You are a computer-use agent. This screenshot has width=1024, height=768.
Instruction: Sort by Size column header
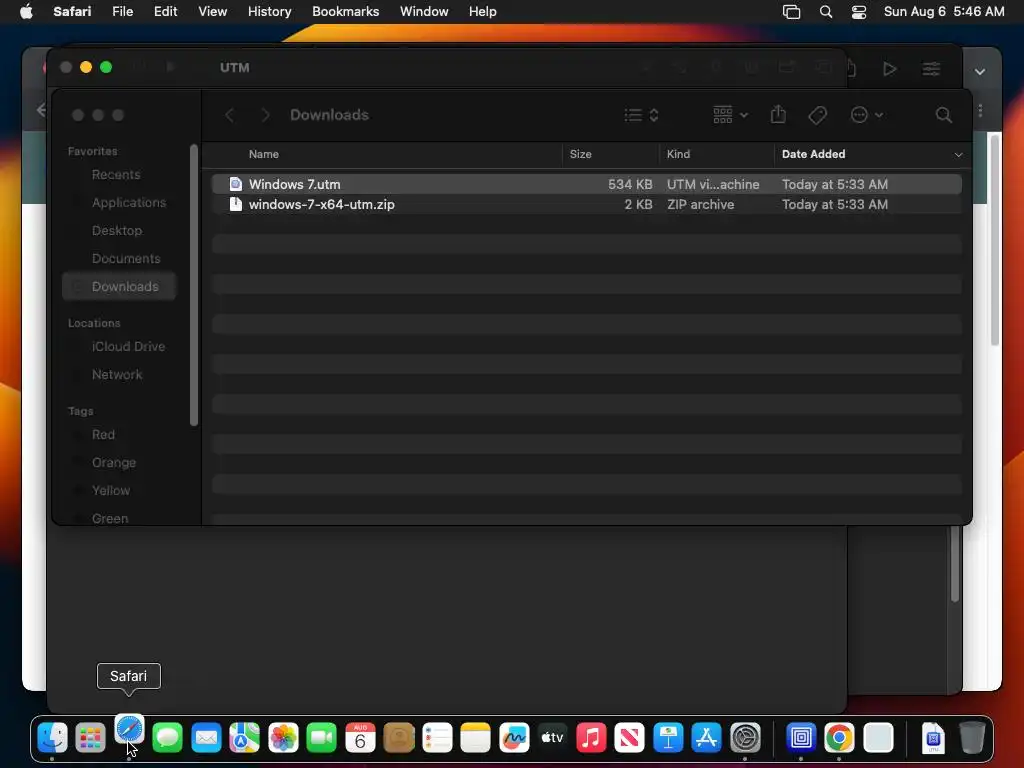(x=580, y=154)
